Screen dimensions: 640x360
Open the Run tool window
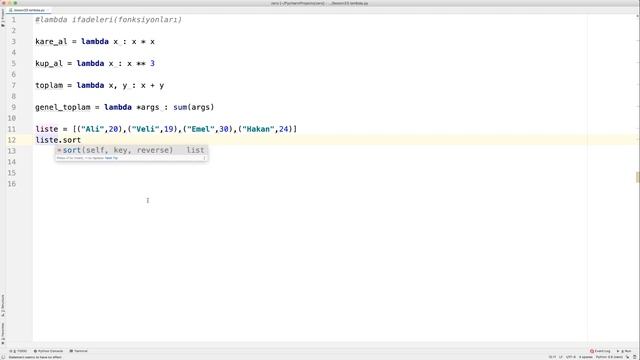coord(624,351)
